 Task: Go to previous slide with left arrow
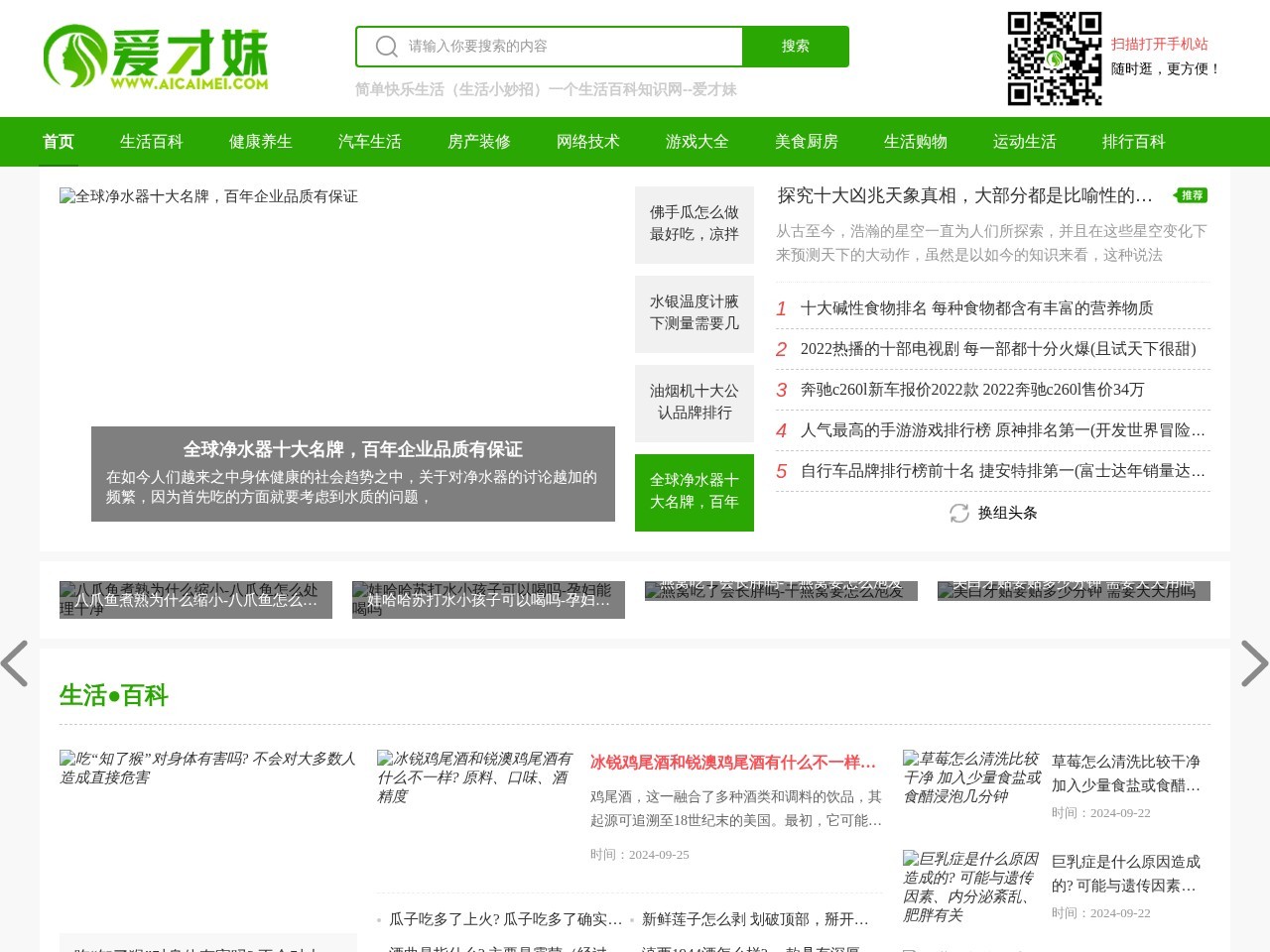15,663
